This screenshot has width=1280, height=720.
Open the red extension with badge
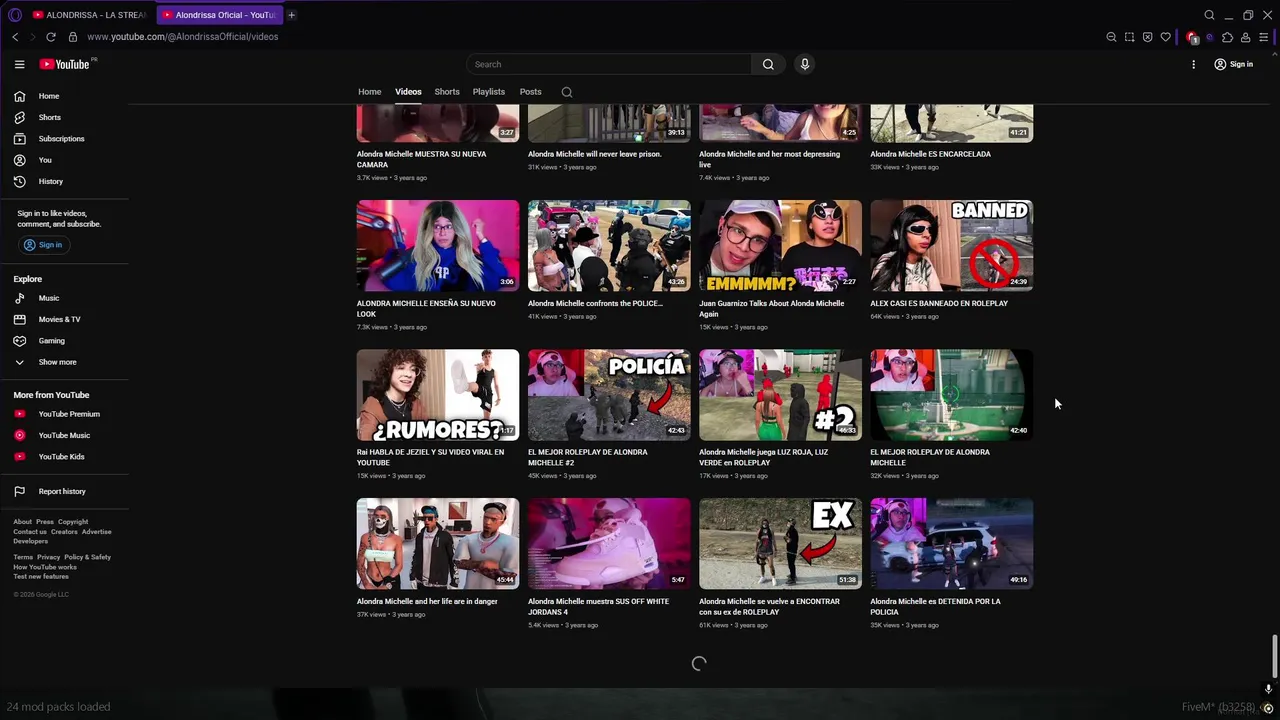click(1192, 37)
